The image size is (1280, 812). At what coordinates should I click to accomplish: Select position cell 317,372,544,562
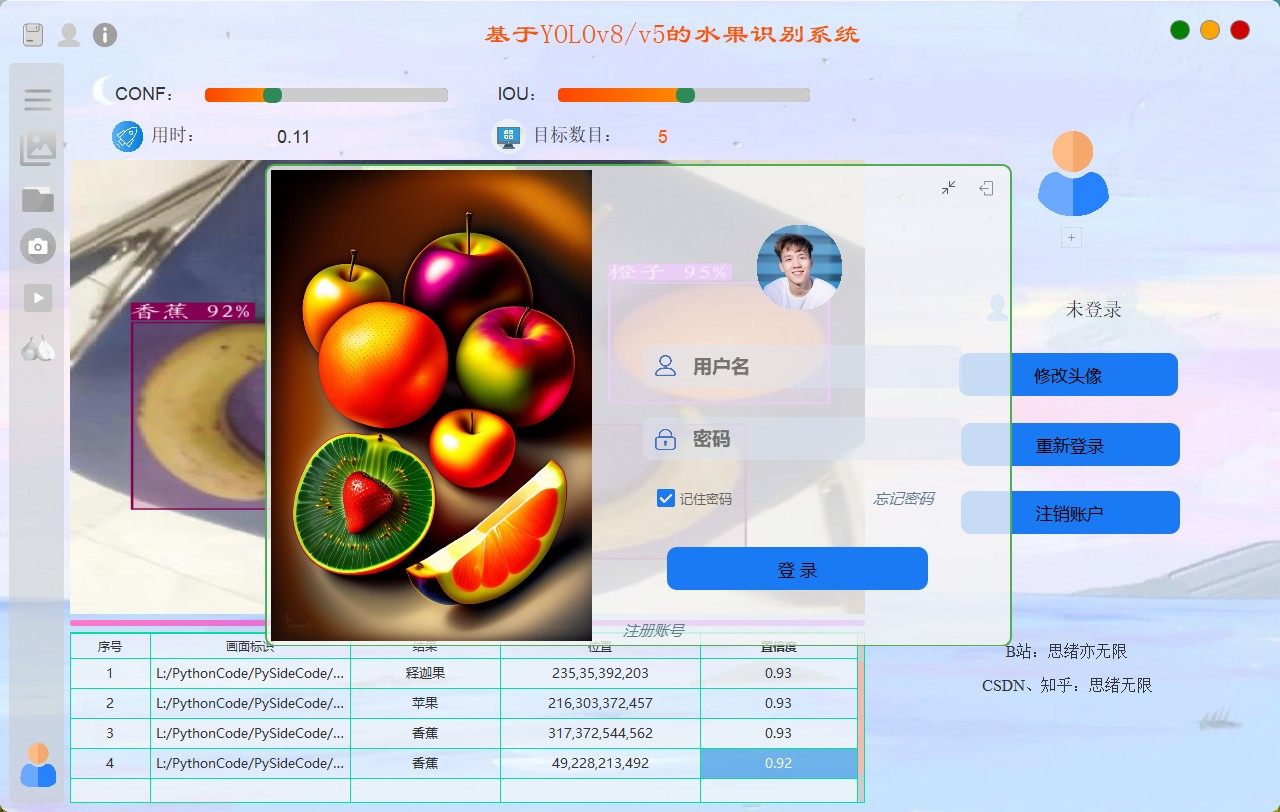tap(600, 734)
